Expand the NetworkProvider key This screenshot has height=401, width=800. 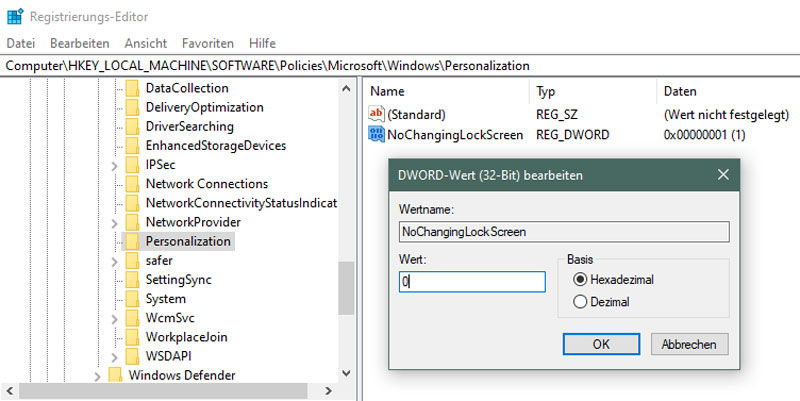click(x=115, y=223)
